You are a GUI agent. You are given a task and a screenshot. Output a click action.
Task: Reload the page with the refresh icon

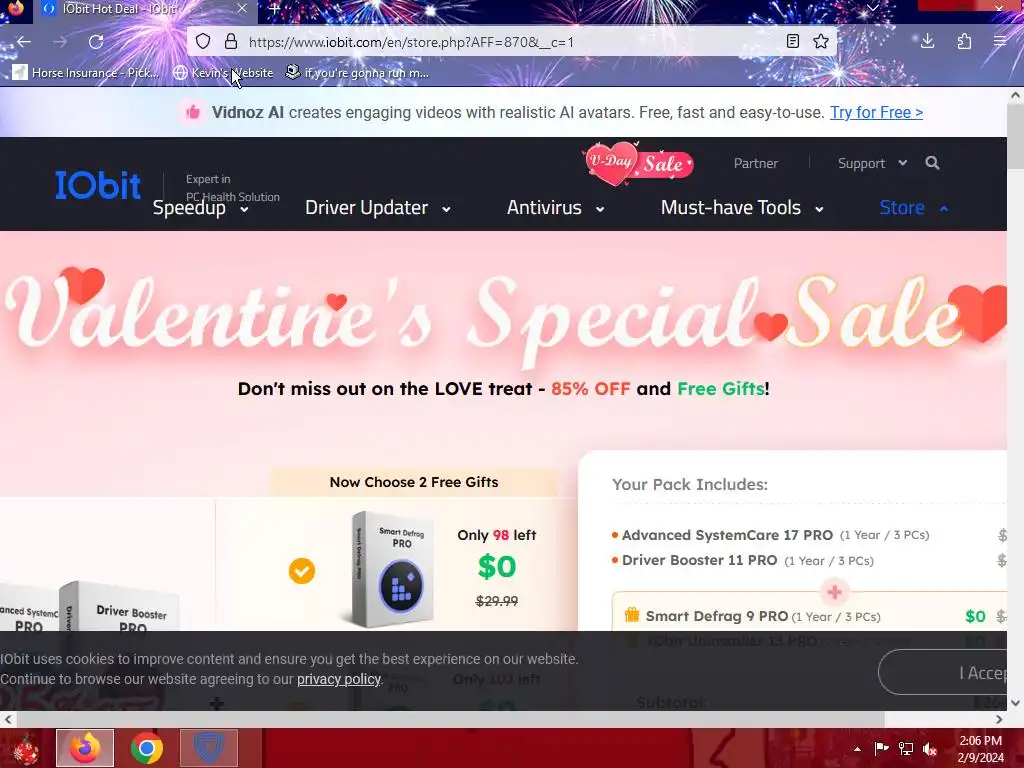(x=96, y=42)
